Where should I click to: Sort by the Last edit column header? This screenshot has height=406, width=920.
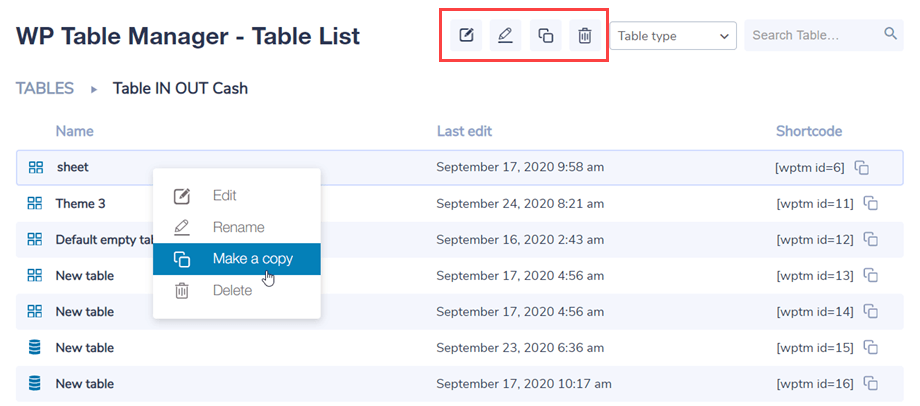[x=464, y=131]
